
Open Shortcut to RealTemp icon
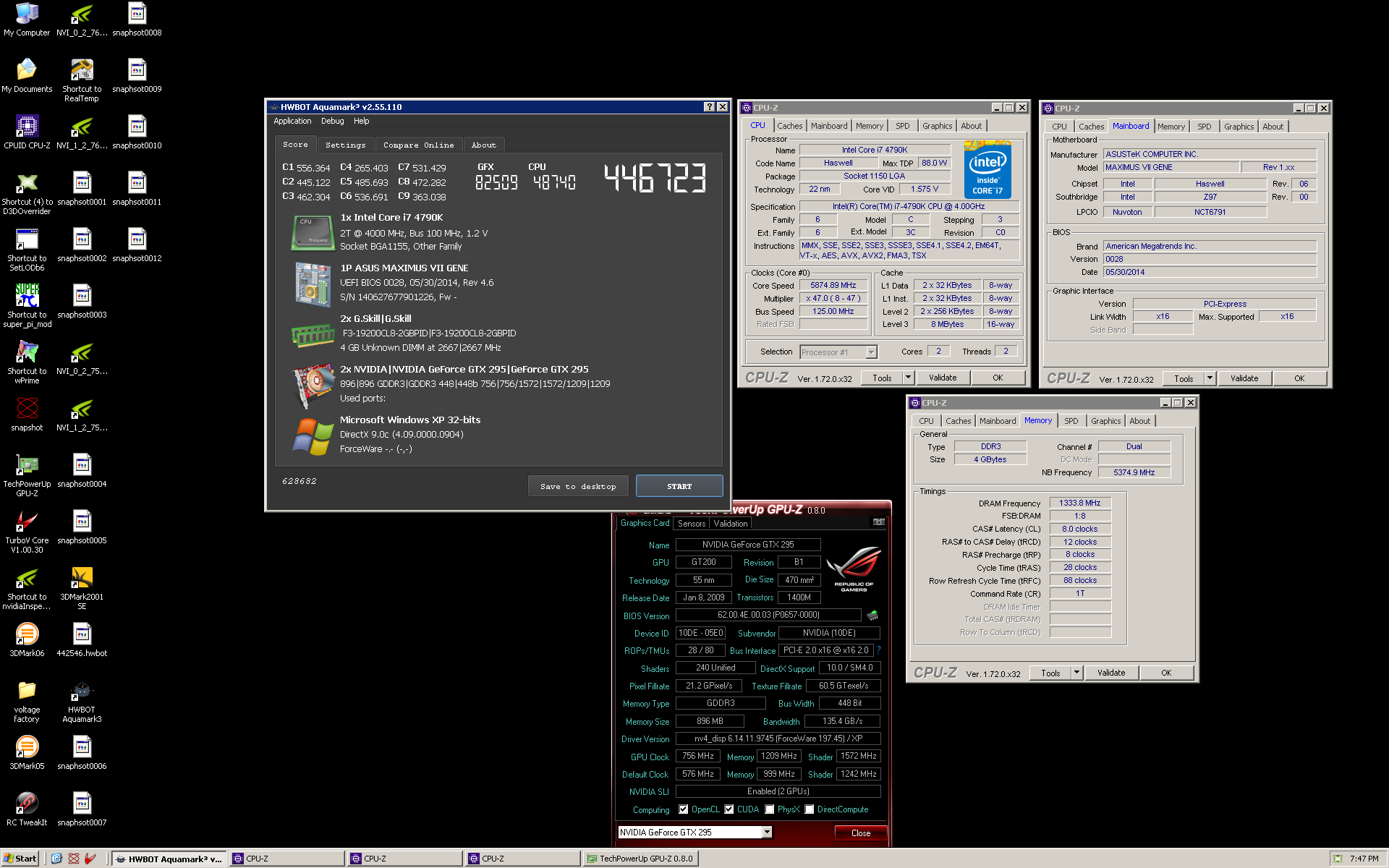(x=82, y=80)
